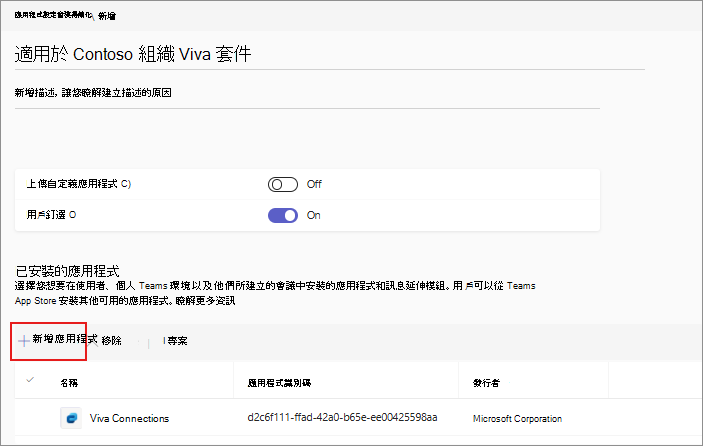
Task: Click 新增應用程式 button
Action: tap(57, 340)
